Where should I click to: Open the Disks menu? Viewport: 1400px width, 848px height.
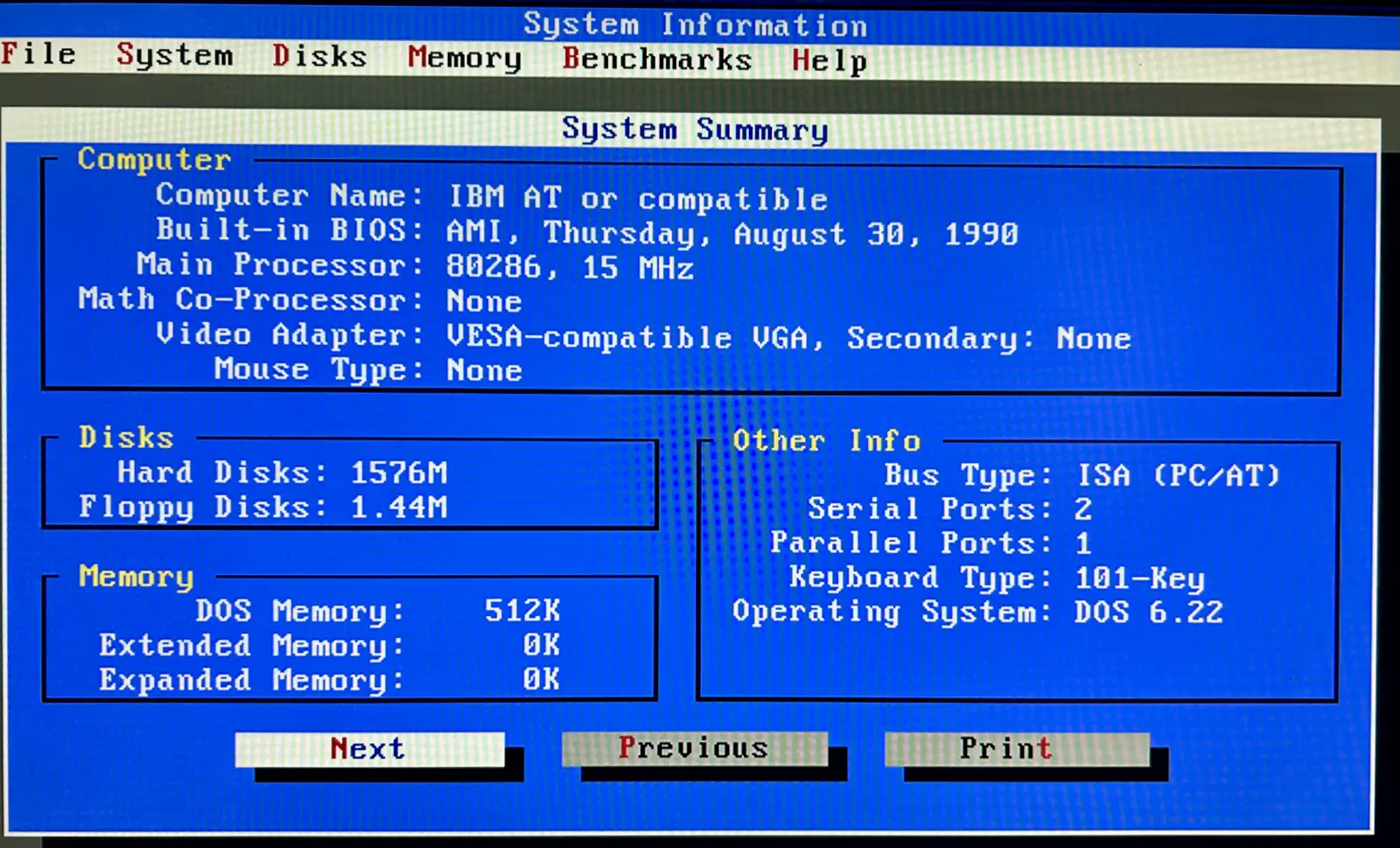[x=319, y=56]
